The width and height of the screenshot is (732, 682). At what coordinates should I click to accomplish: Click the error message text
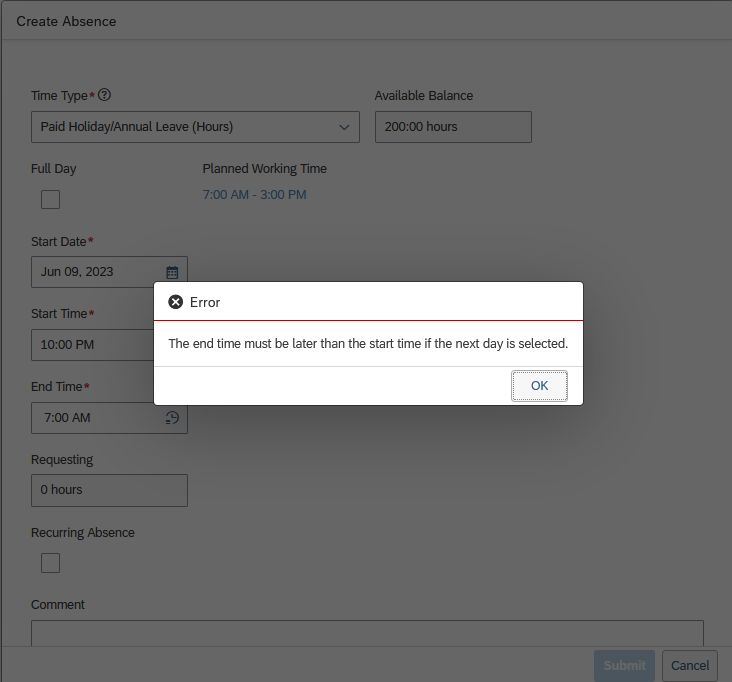point(368,344)
